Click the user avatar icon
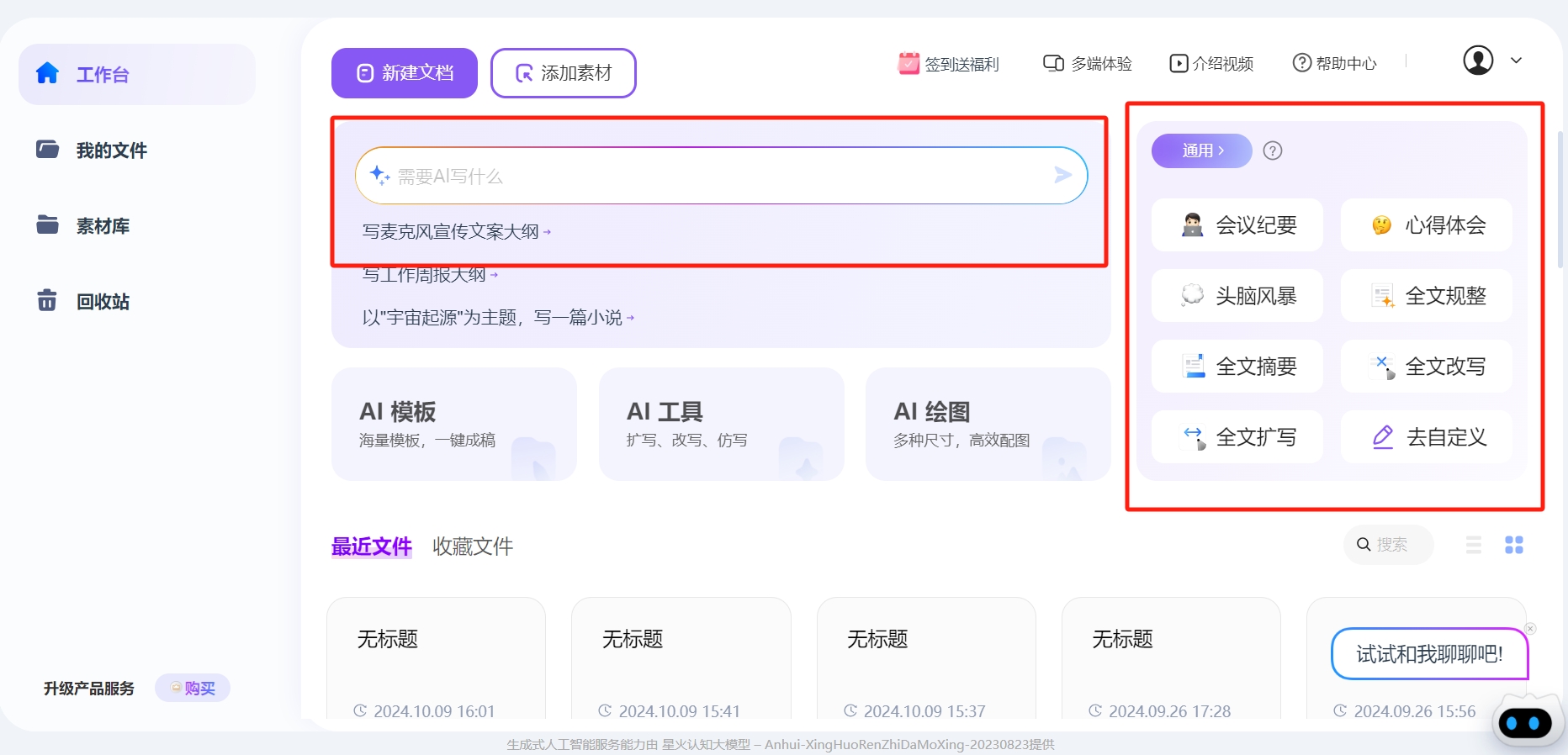The width and height of the screenshot is (1568, 755). coord(1478,61)
